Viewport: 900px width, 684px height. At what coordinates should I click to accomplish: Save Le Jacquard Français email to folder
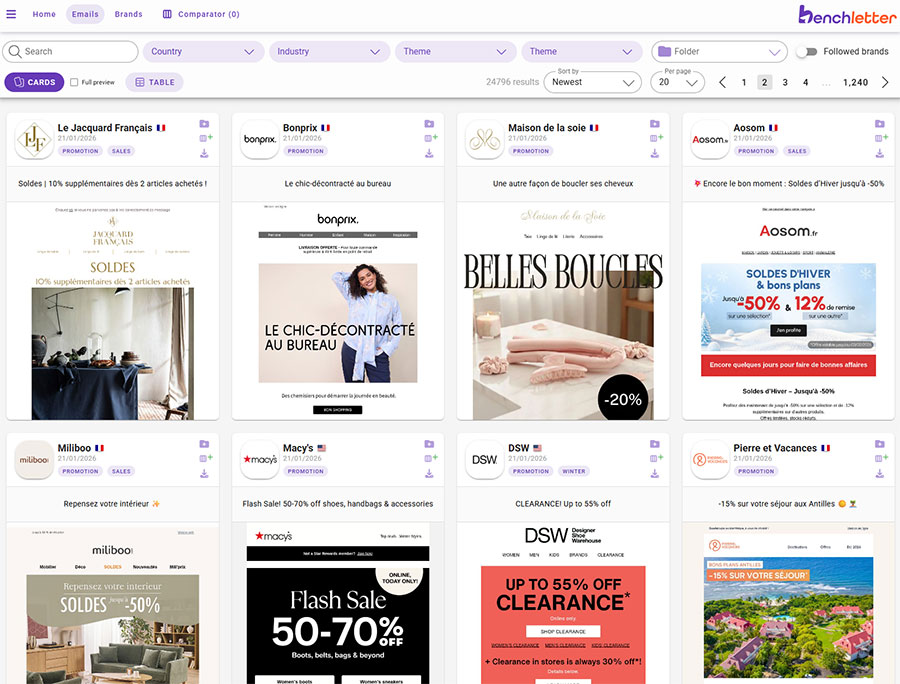205,124
